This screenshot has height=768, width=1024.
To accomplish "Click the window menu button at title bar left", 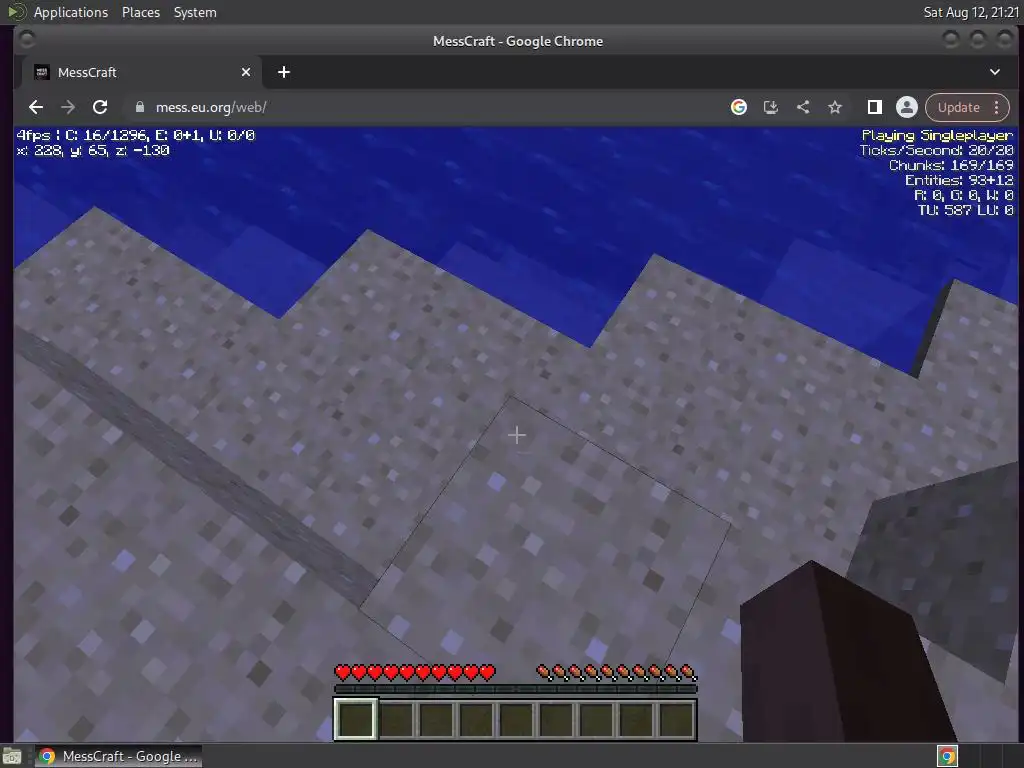I will coord(27,40).
